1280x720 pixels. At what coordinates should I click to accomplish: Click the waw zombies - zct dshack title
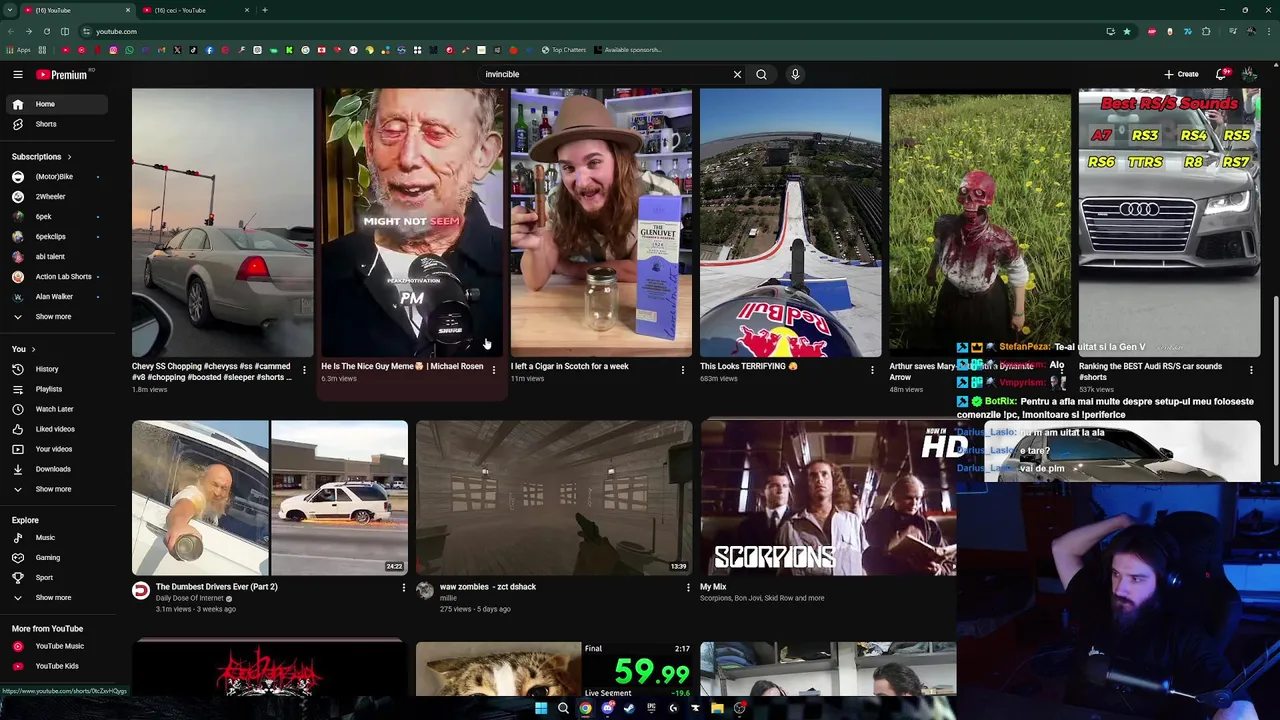click(488, 587)
